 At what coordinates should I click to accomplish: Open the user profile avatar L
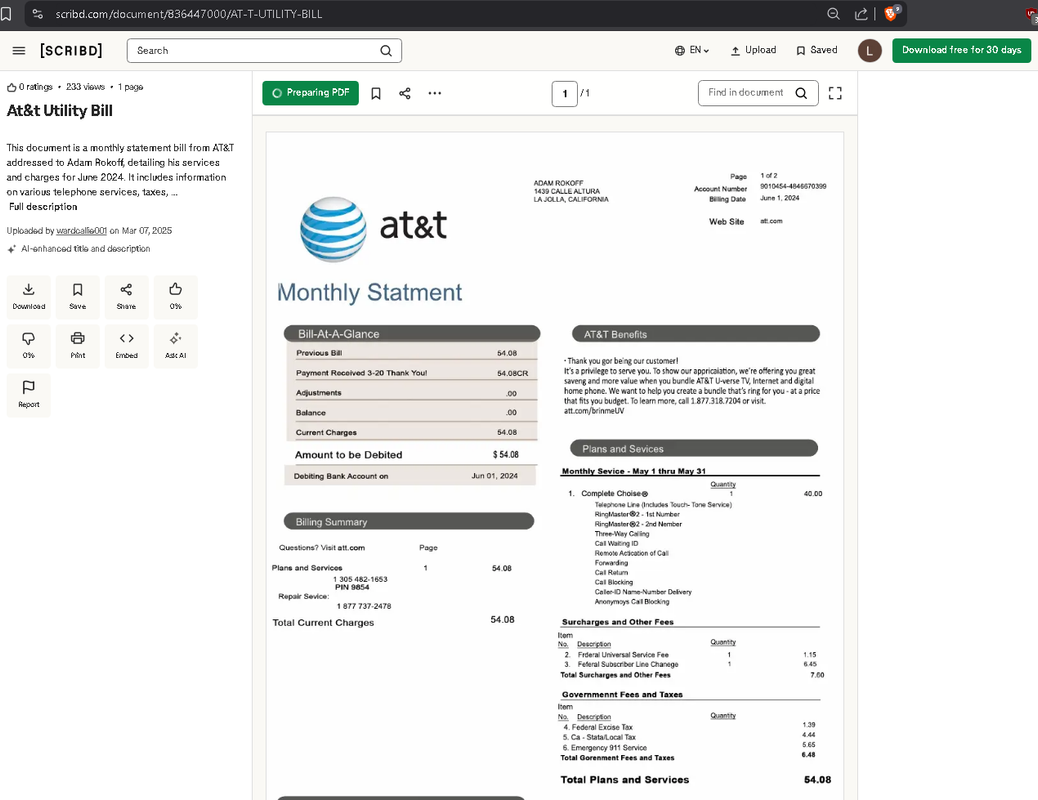(870, 50)
